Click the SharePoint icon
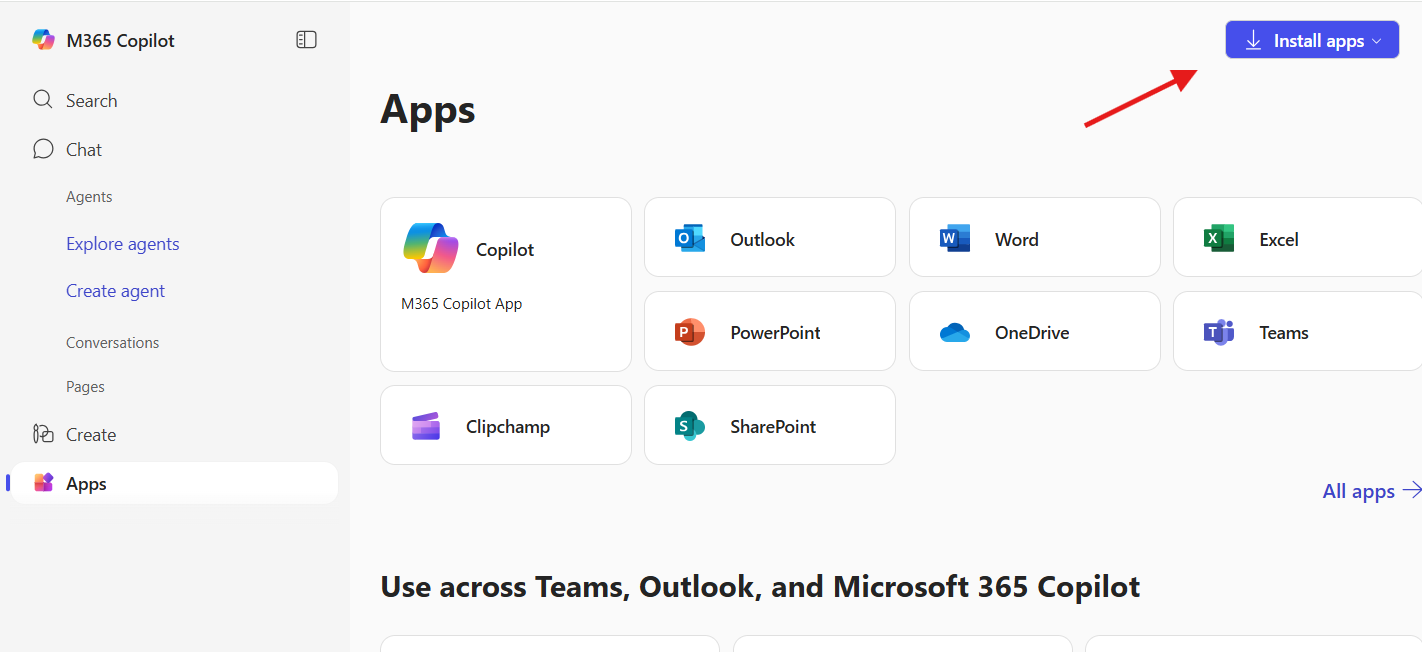1422x652 pixels. coord(690,426)
